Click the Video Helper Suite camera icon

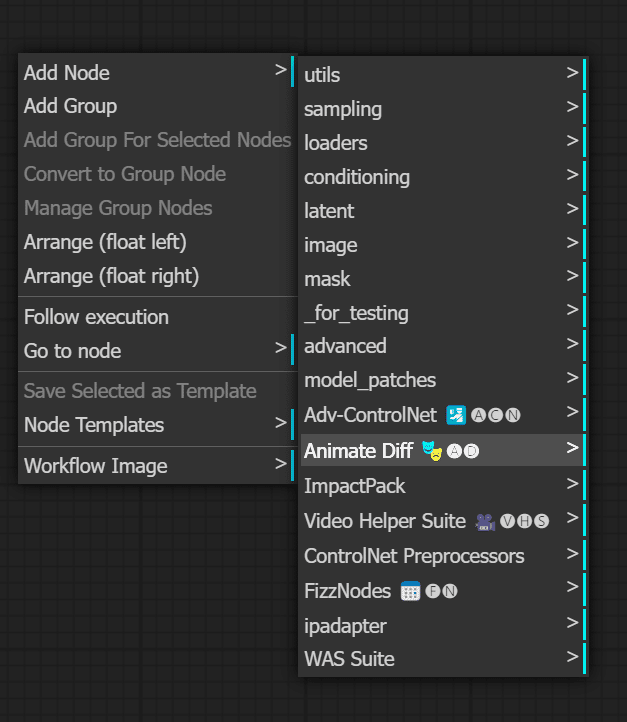[485, 522]
